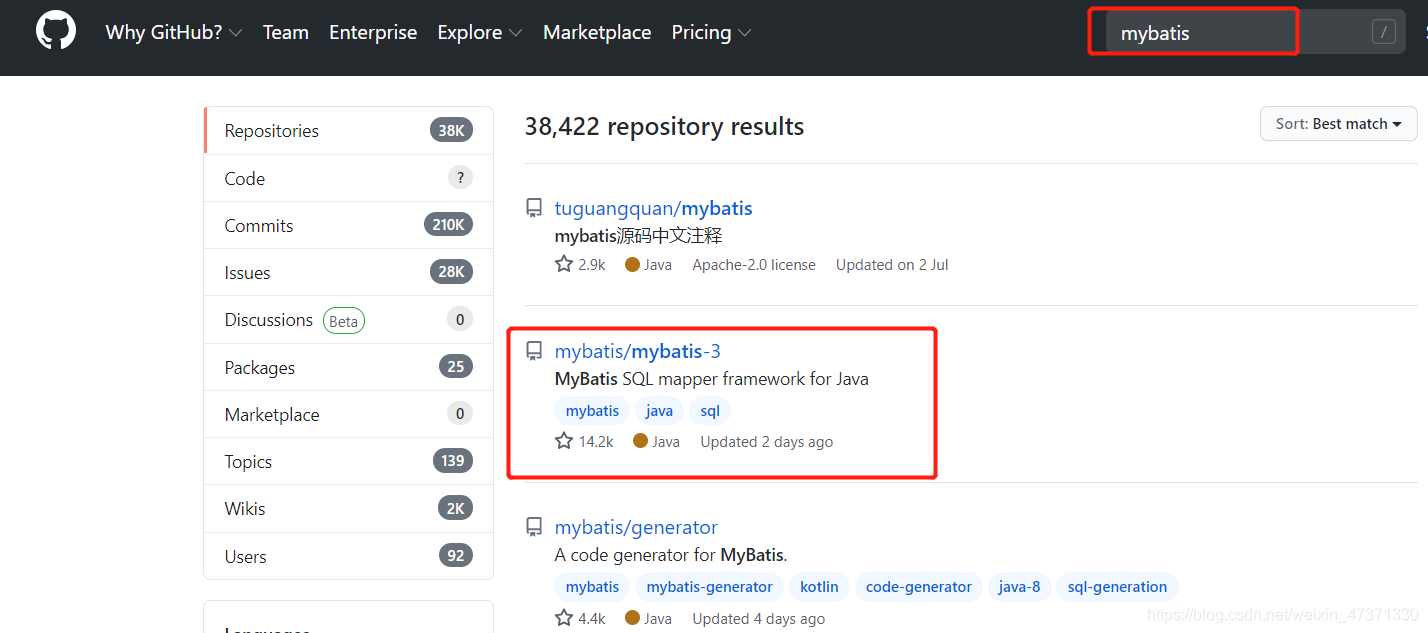Click the sql topic tag
Viewport: 1428px width, 633px height.
pos(710,411)
